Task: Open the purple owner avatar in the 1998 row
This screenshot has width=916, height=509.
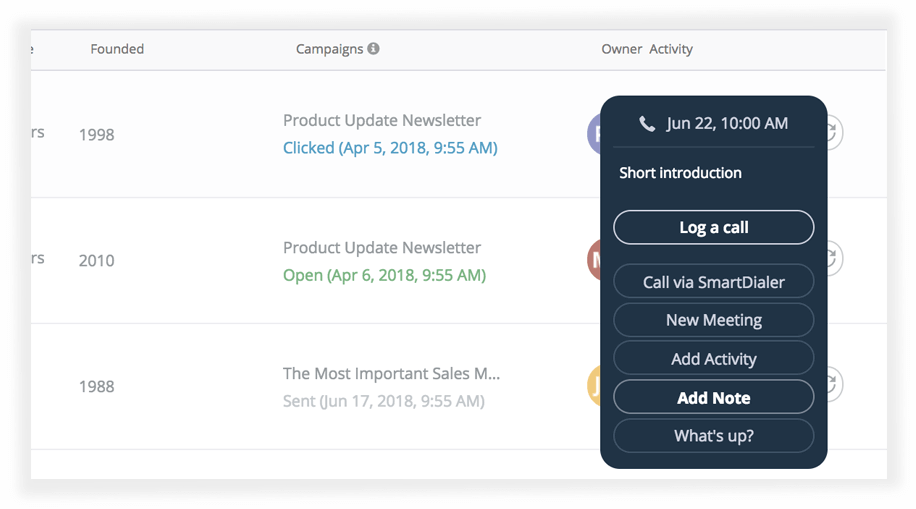Action: tap(594, 133)
